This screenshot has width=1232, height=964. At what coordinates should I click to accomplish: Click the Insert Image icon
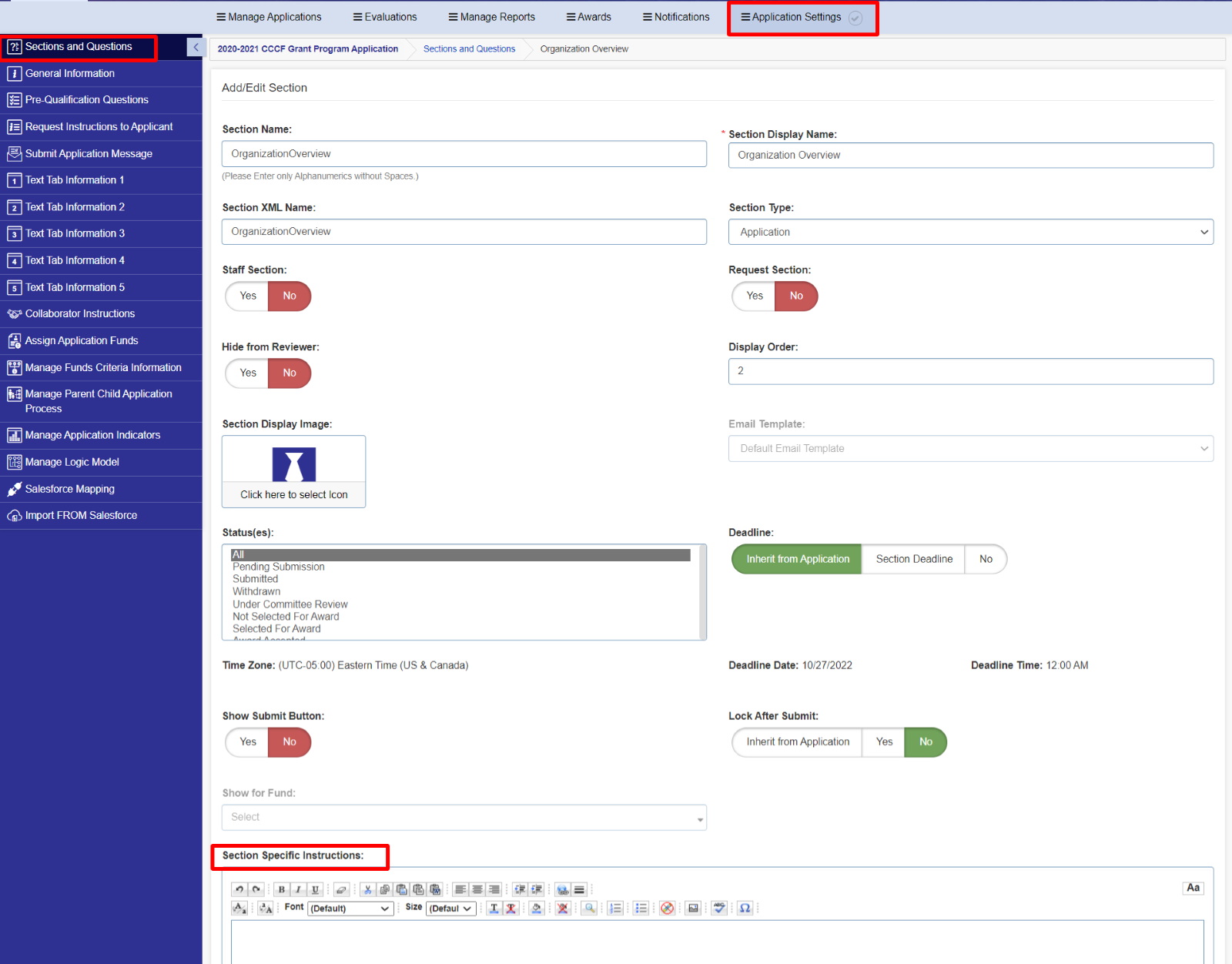(692, 908)
